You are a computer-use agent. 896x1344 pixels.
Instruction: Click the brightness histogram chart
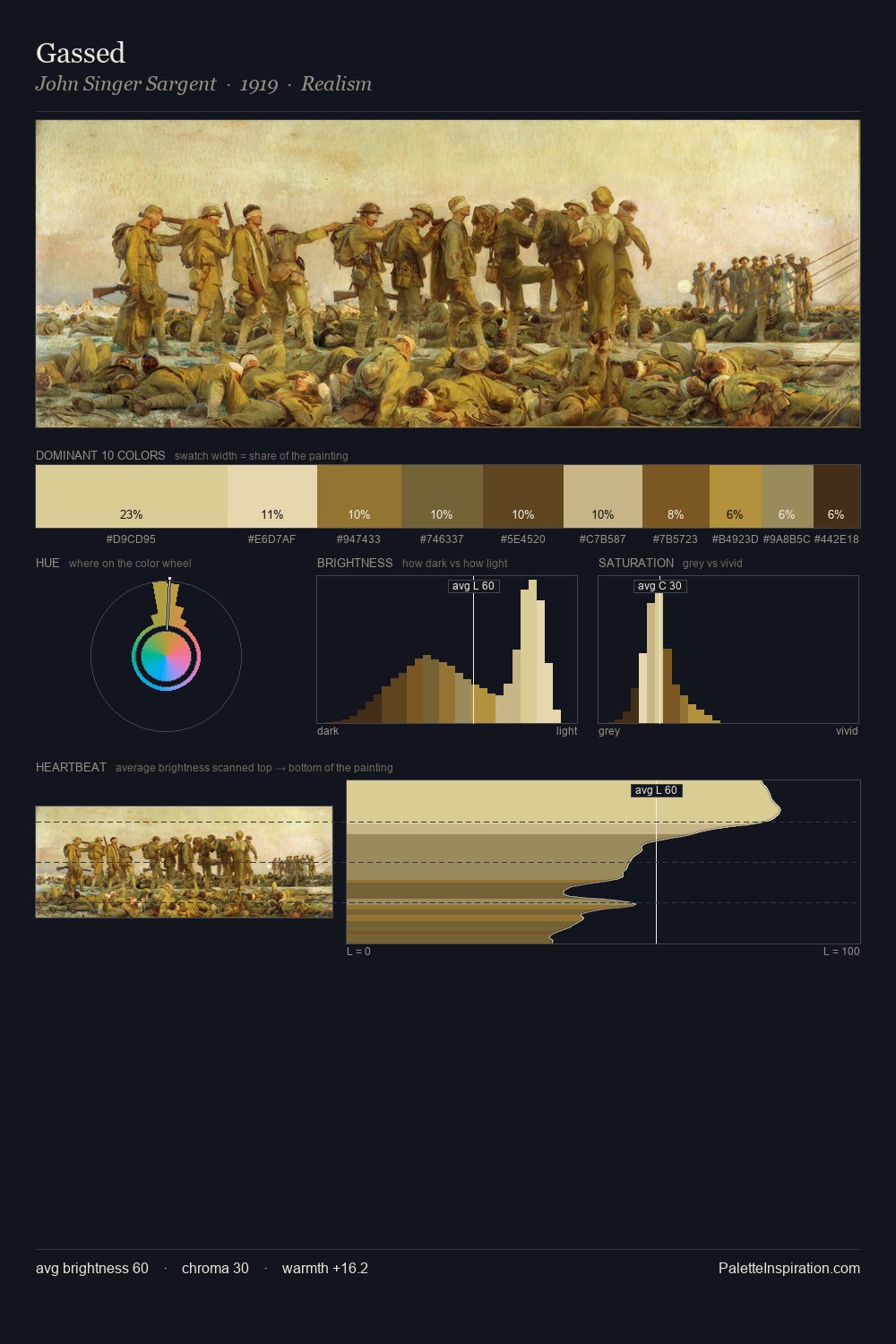tap(447, 650)
